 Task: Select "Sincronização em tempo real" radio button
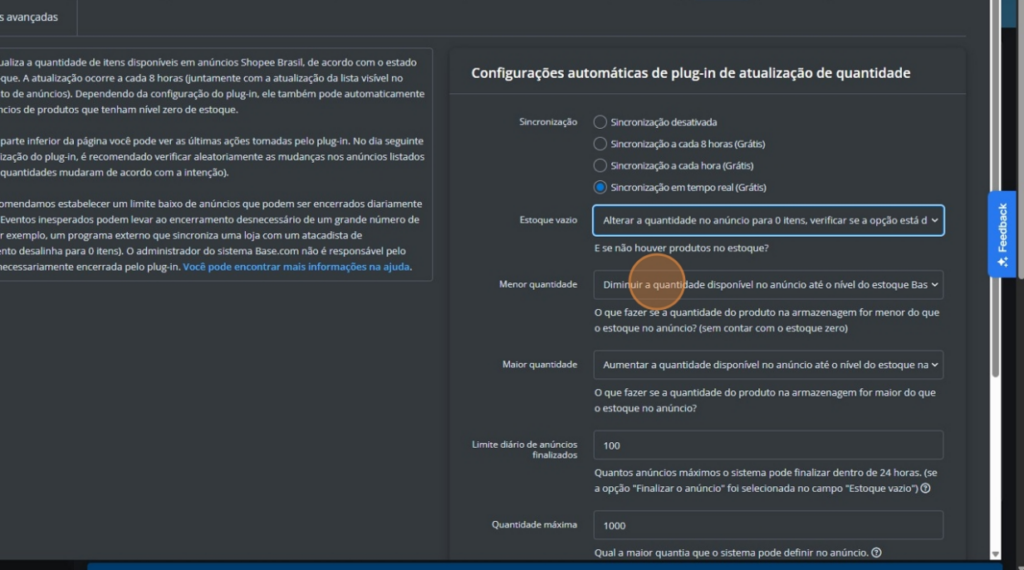pos(600,187)
